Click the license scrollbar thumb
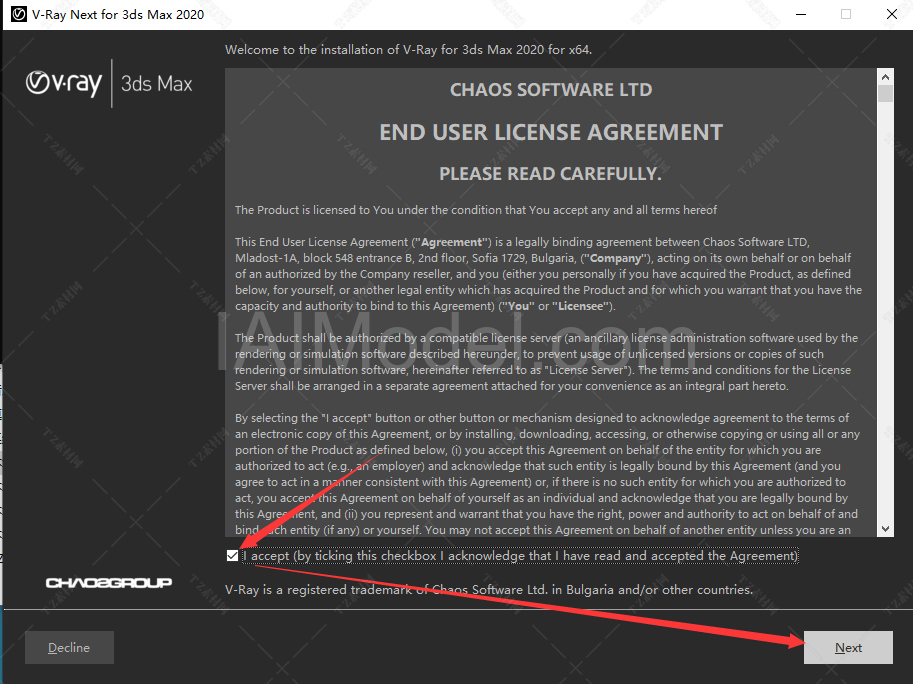Screen dimensions: 913x684 (885, 94)
